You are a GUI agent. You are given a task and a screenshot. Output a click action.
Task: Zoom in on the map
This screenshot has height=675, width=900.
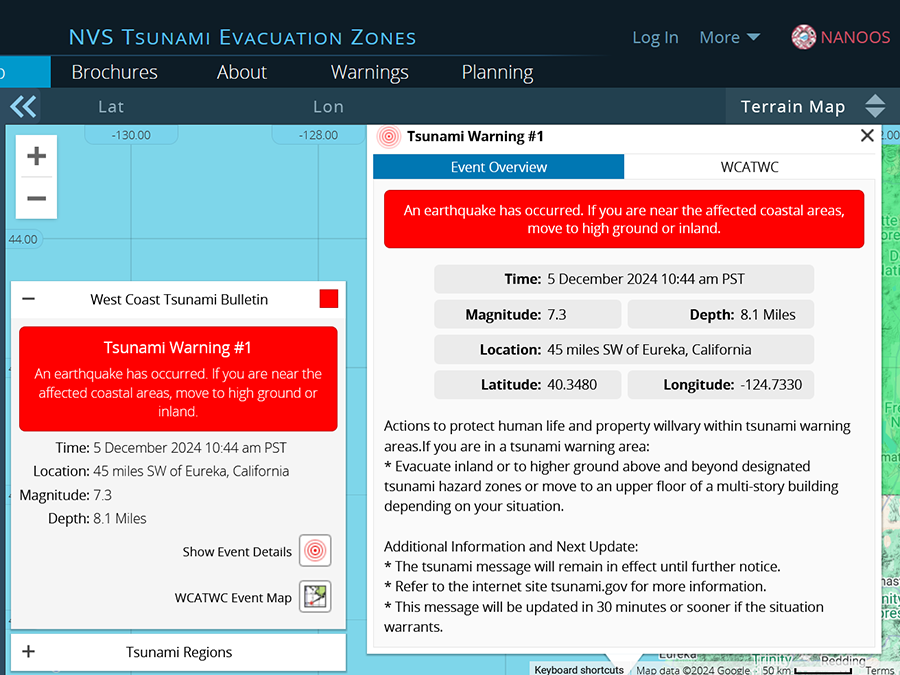point(37,156)
